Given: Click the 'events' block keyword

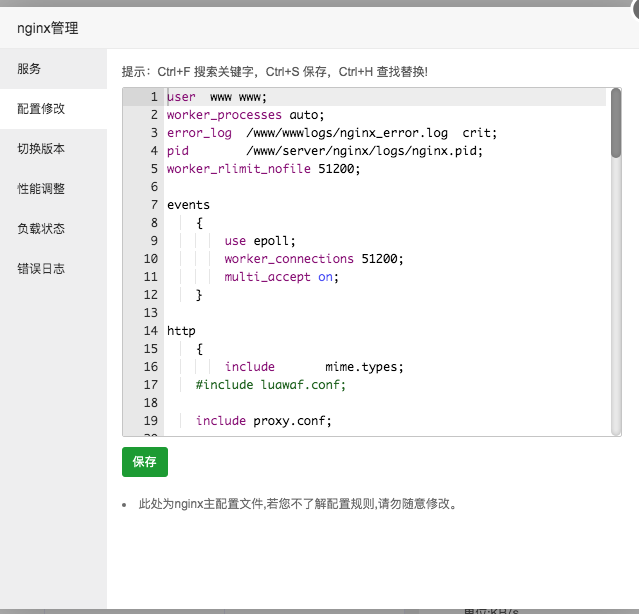Looking at the screenshot, I should (x=188, y=205).
